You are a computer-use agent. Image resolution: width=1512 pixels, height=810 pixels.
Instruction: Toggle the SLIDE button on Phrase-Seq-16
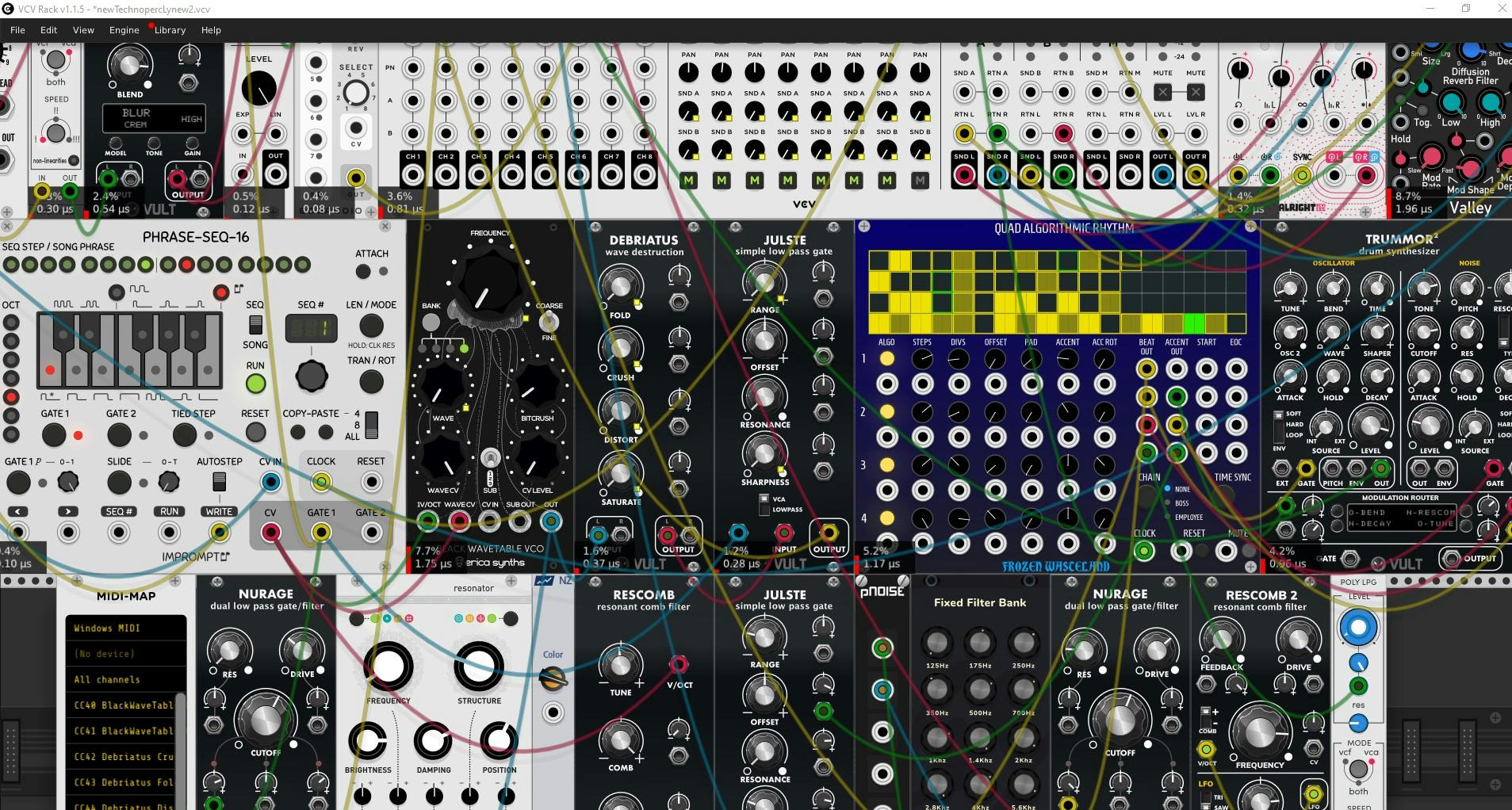(x=119, y=482)
